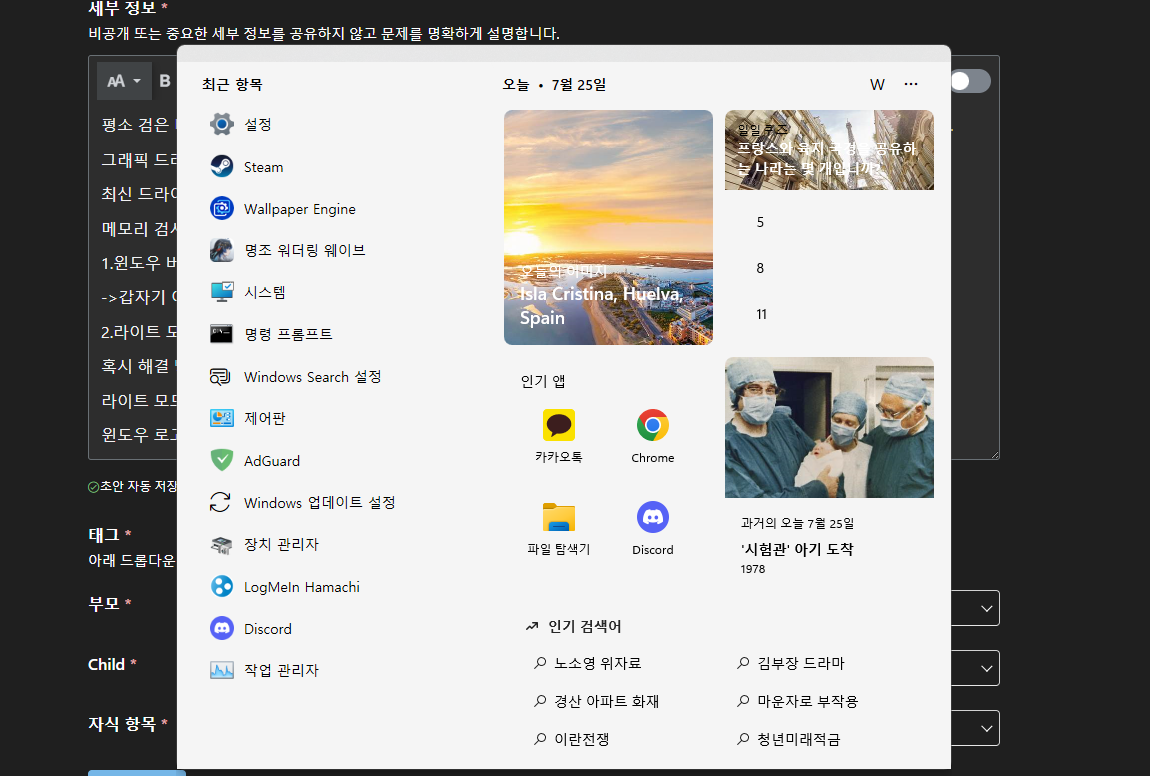Open the 작업 관리자 icon
1150x776 pixels.
pos(221,670)
